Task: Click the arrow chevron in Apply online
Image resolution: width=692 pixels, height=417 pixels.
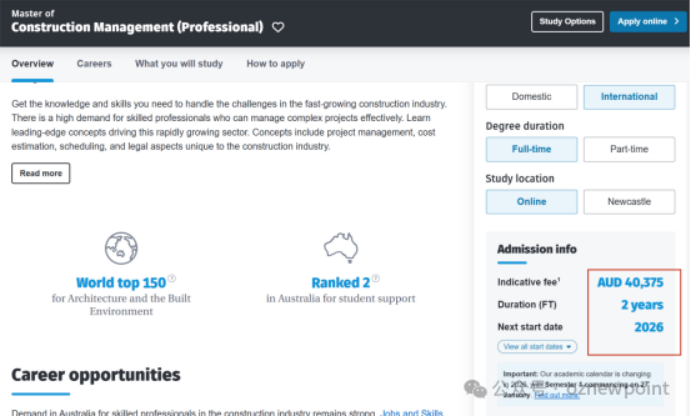Action: point(677,21)
